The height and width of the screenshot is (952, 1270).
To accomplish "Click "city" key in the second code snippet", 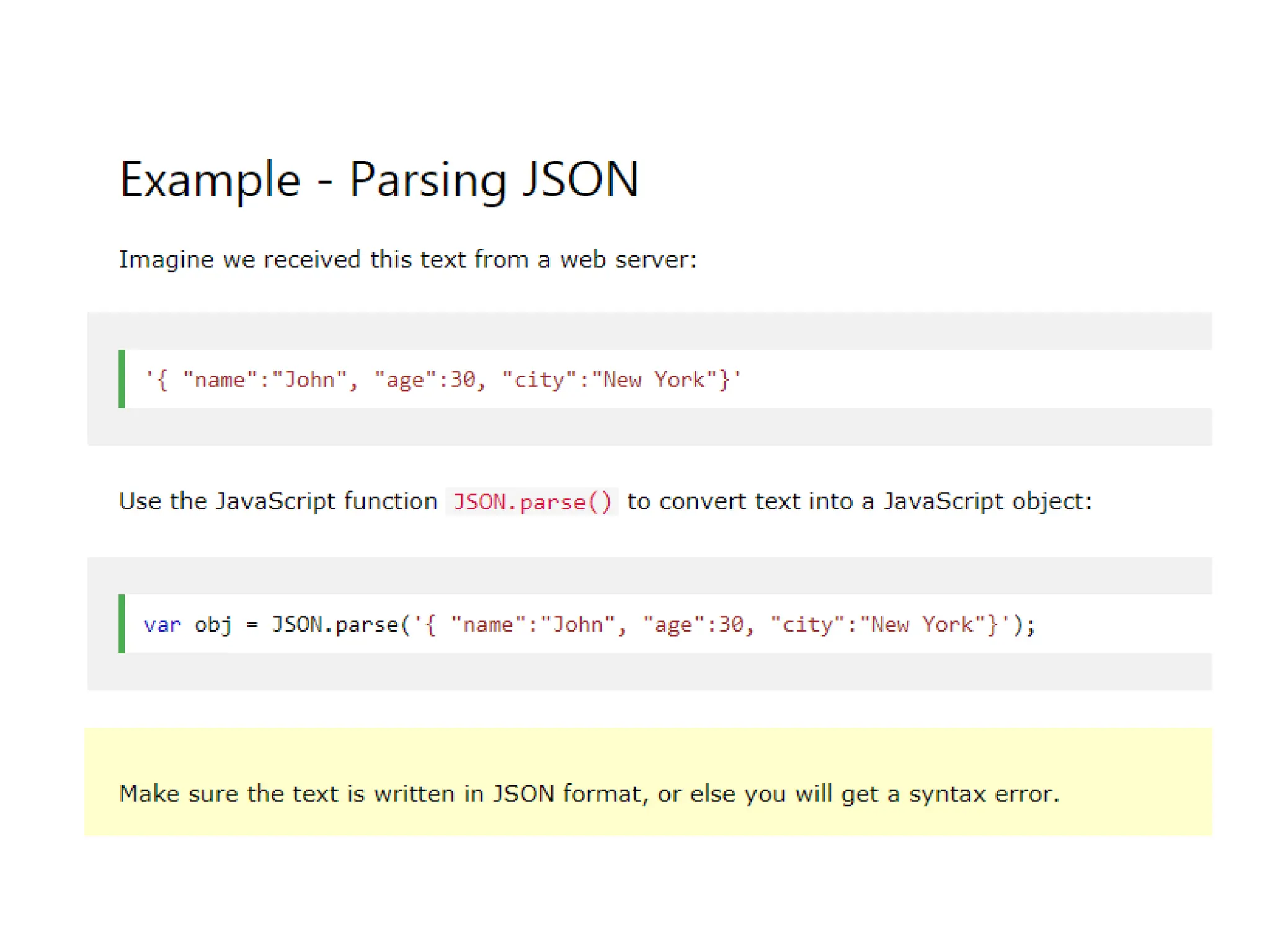I will [x=807, y=624].
